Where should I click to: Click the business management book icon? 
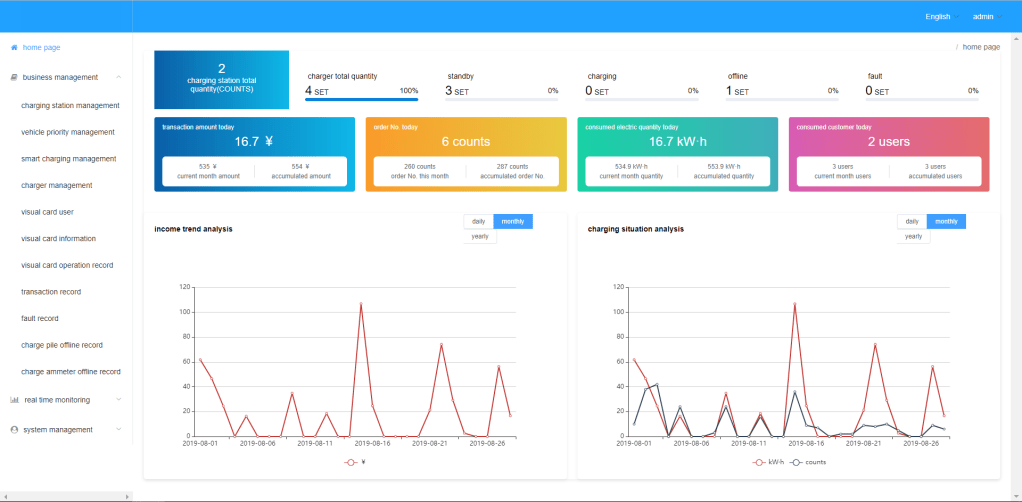tap(14, 77)
